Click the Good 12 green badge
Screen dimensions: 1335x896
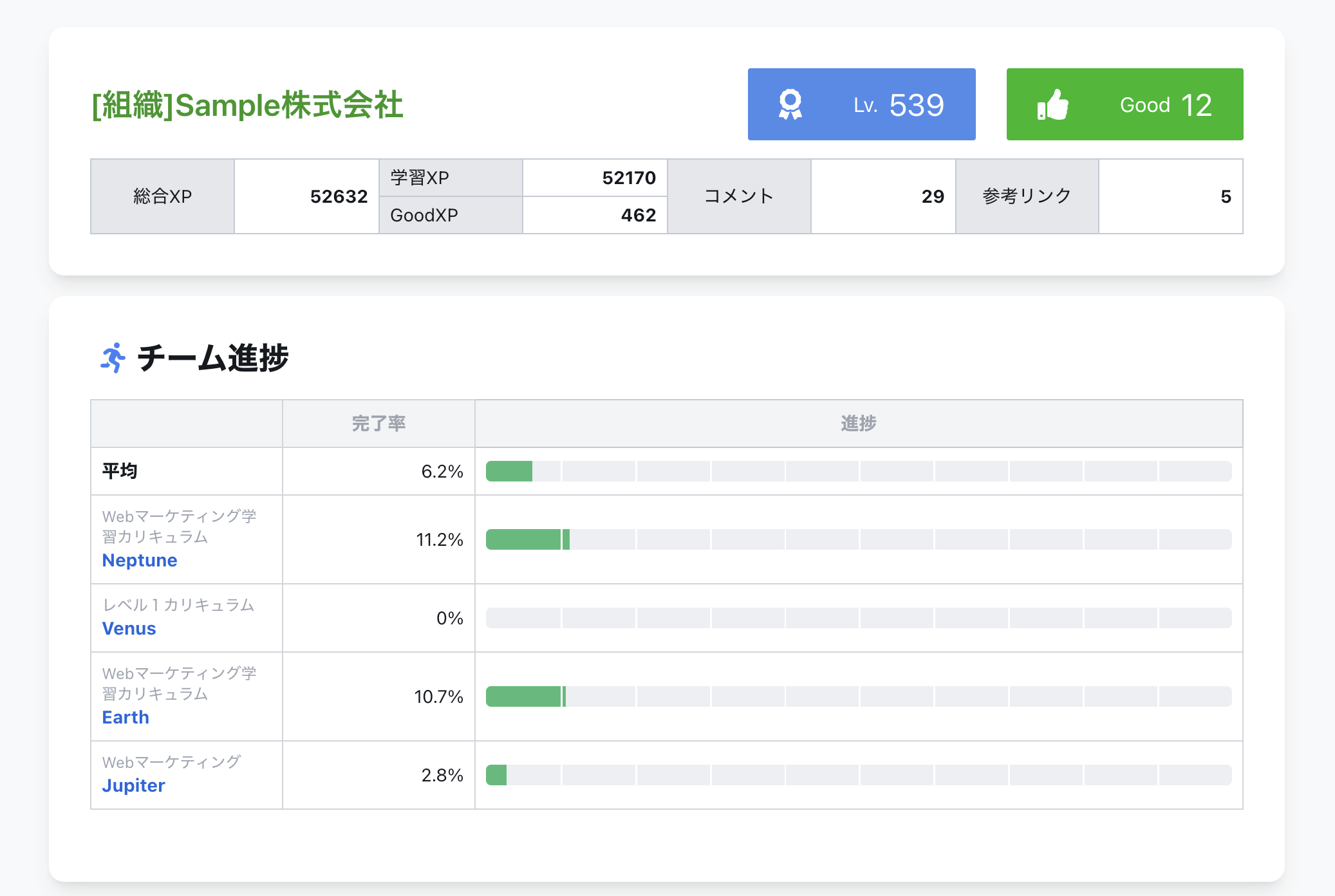point(1125,104)
